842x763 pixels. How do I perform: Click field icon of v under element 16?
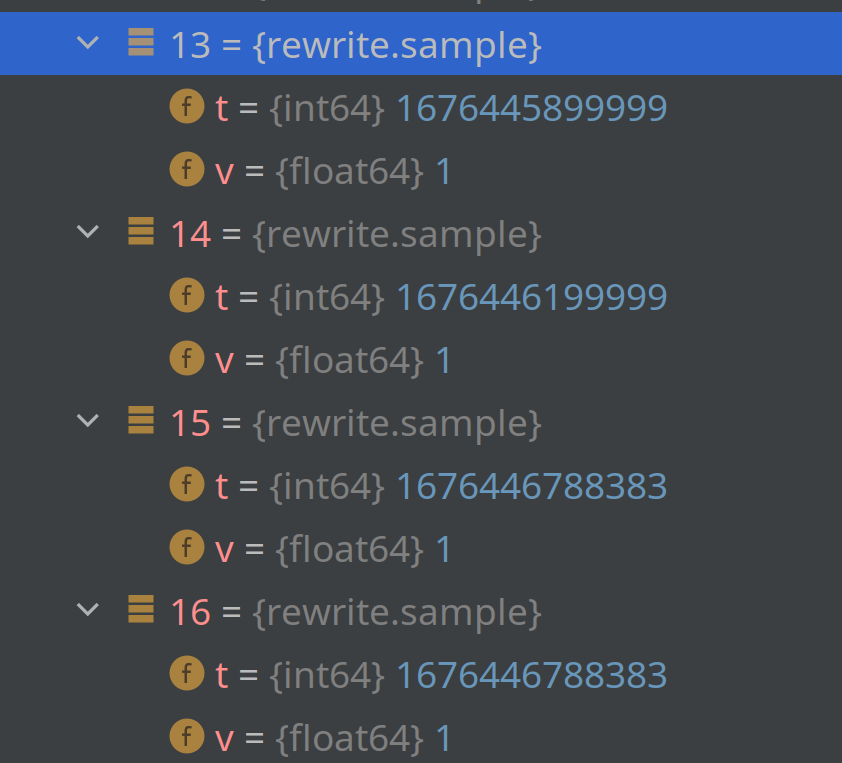click(187, 736)
